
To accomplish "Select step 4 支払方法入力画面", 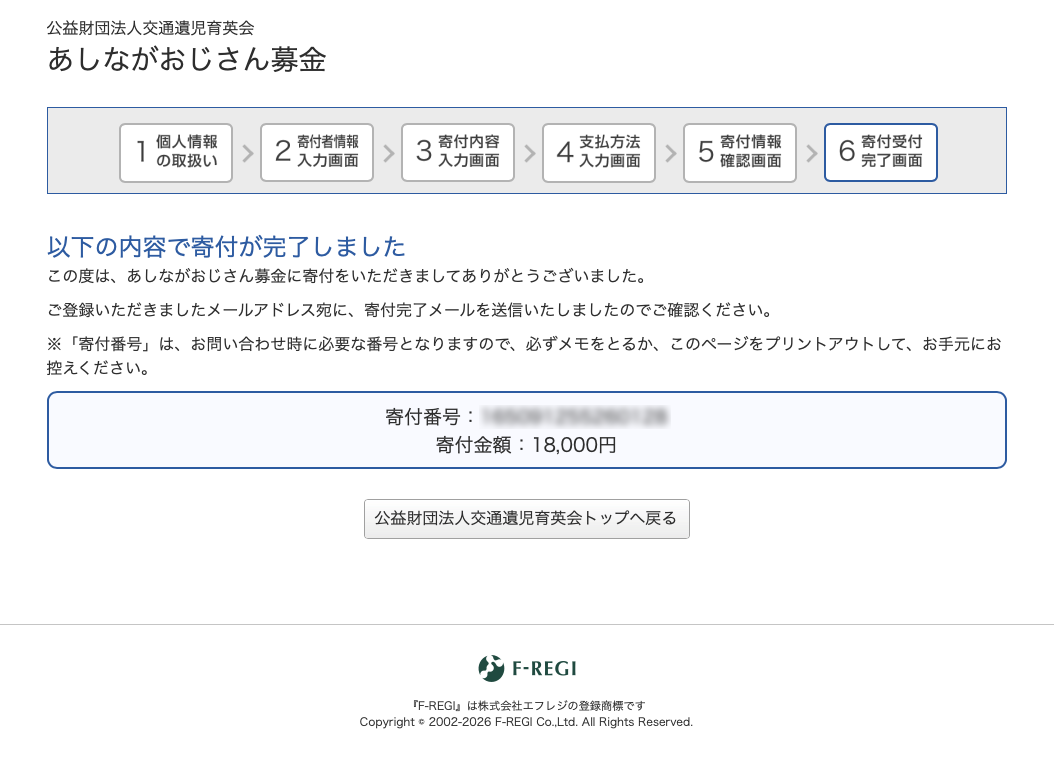I will 599,153.
